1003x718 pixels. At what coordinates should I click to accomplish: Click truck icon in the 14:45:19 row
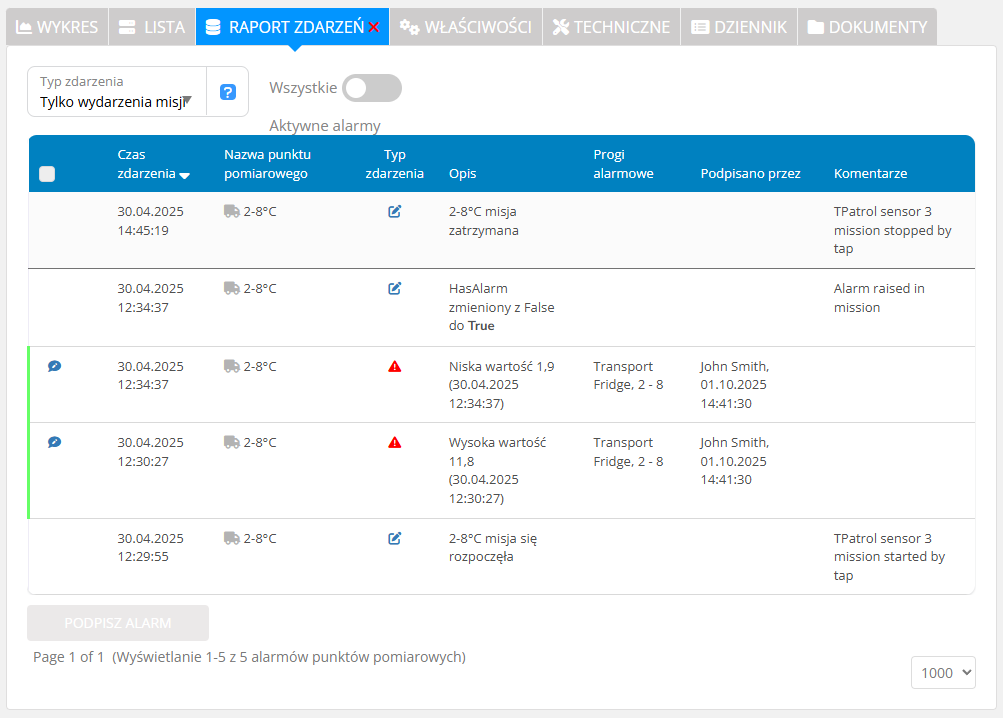pos(232,211)
